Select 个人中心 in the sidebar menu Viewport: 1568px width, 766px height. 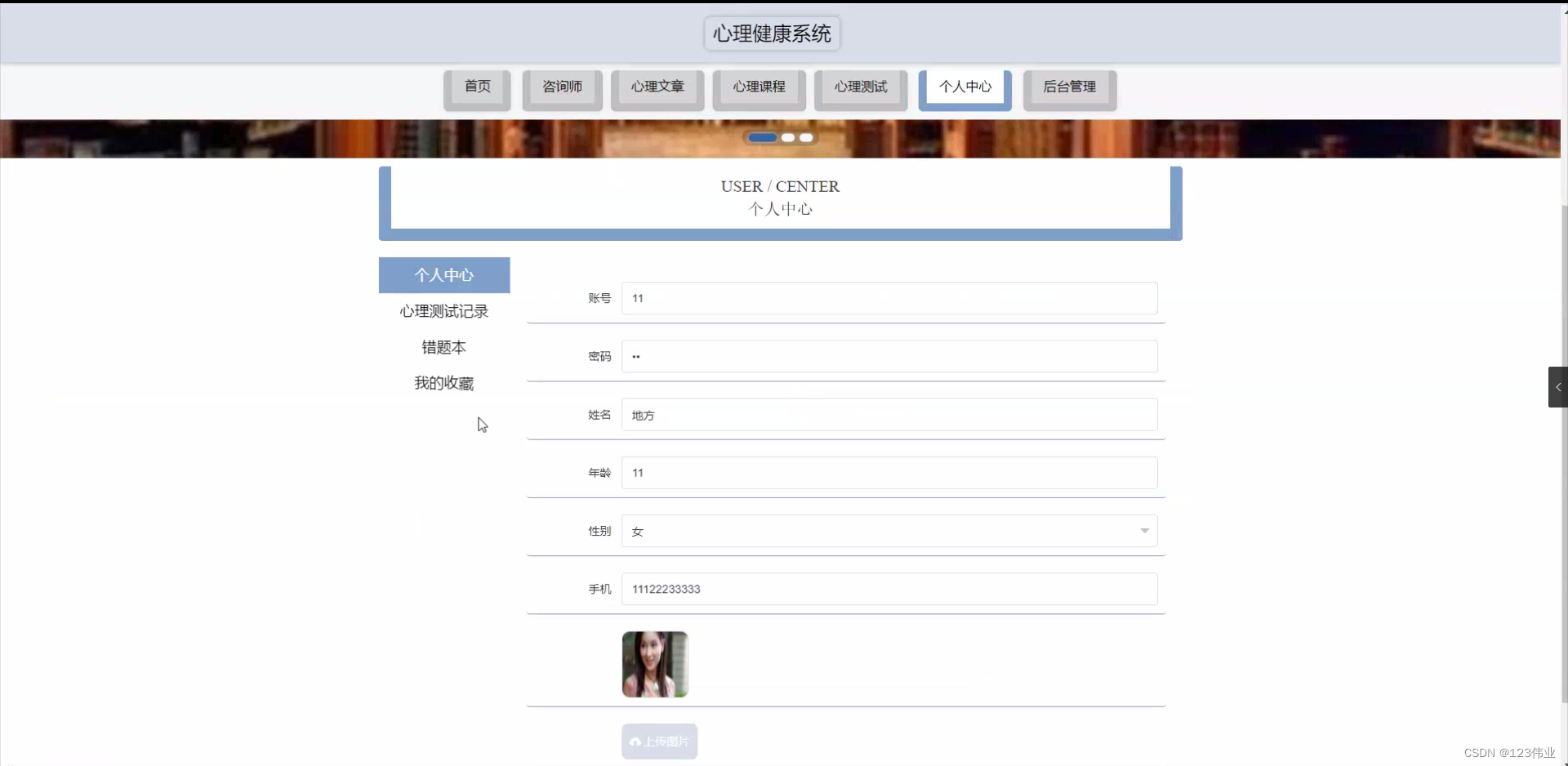point(443,275)
